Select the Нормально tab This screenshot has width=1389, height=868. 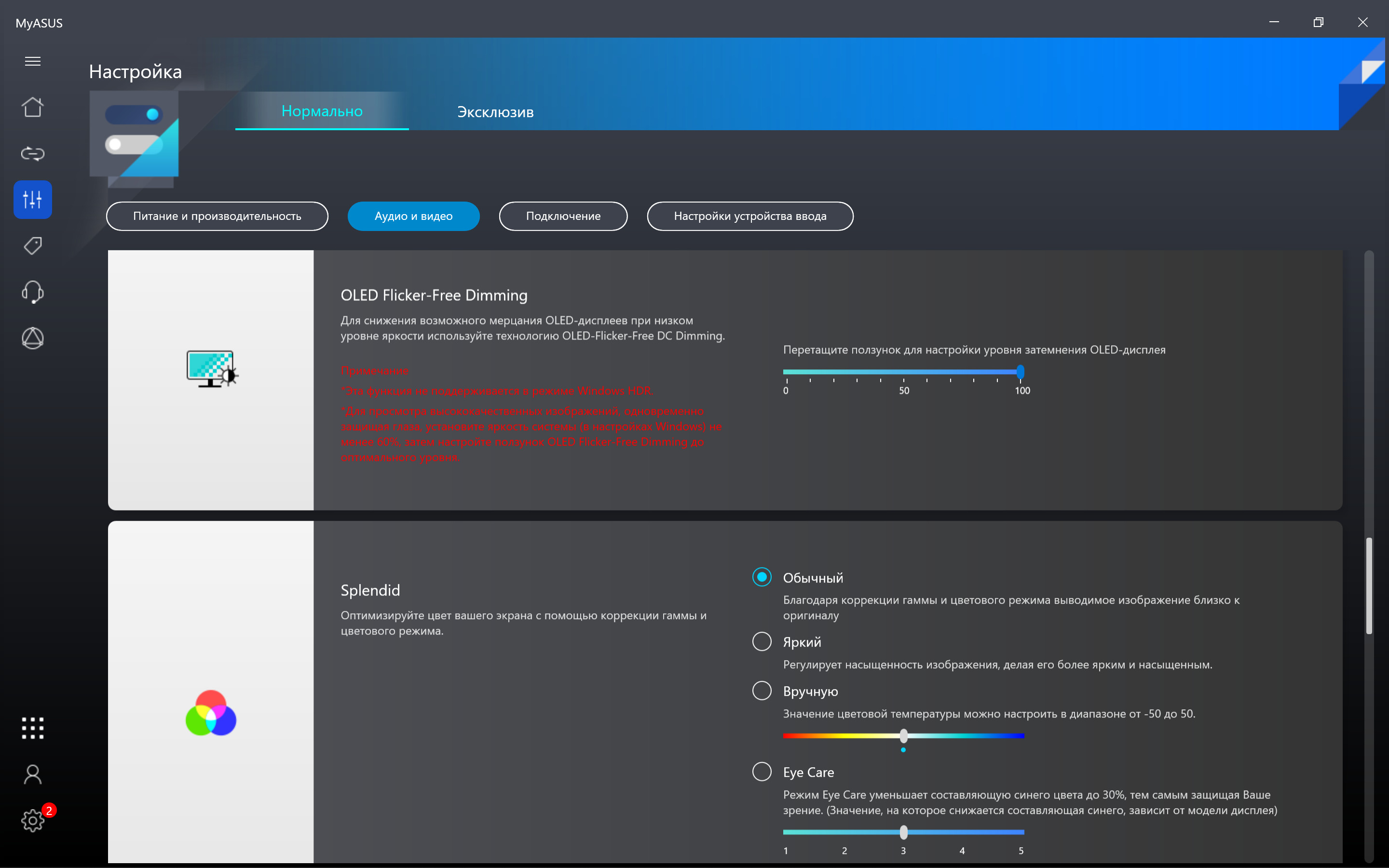pyautogui.click(x=321, y=111)
